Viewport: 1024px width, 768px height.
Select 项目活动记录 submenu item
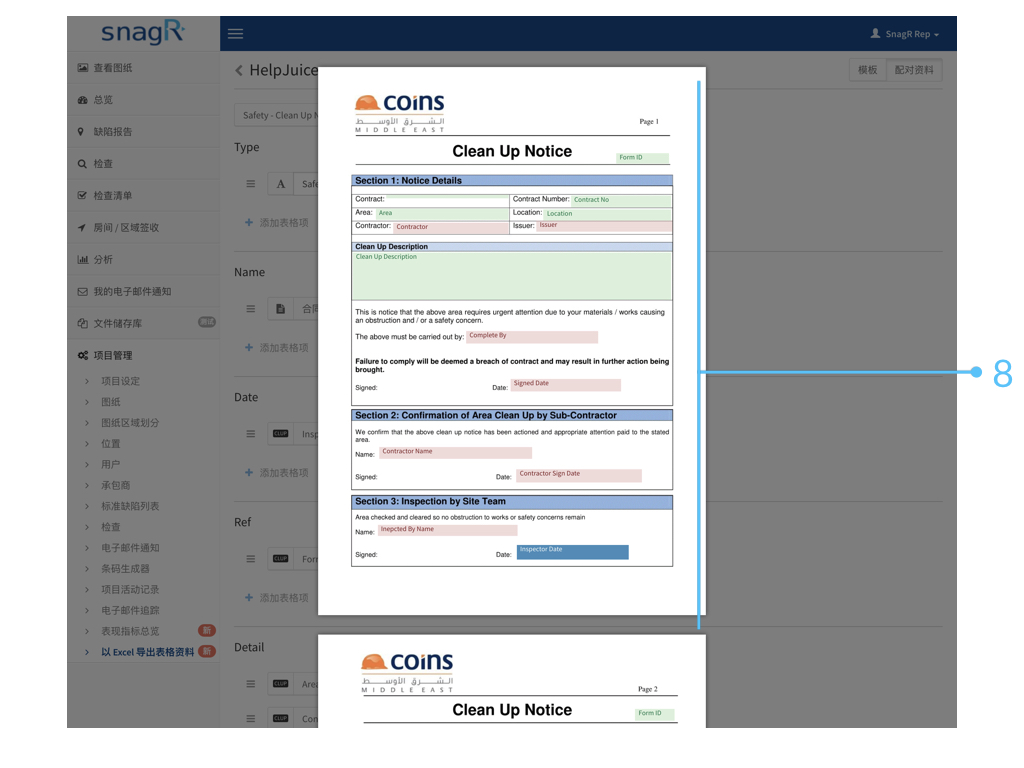tap(130, 590)
